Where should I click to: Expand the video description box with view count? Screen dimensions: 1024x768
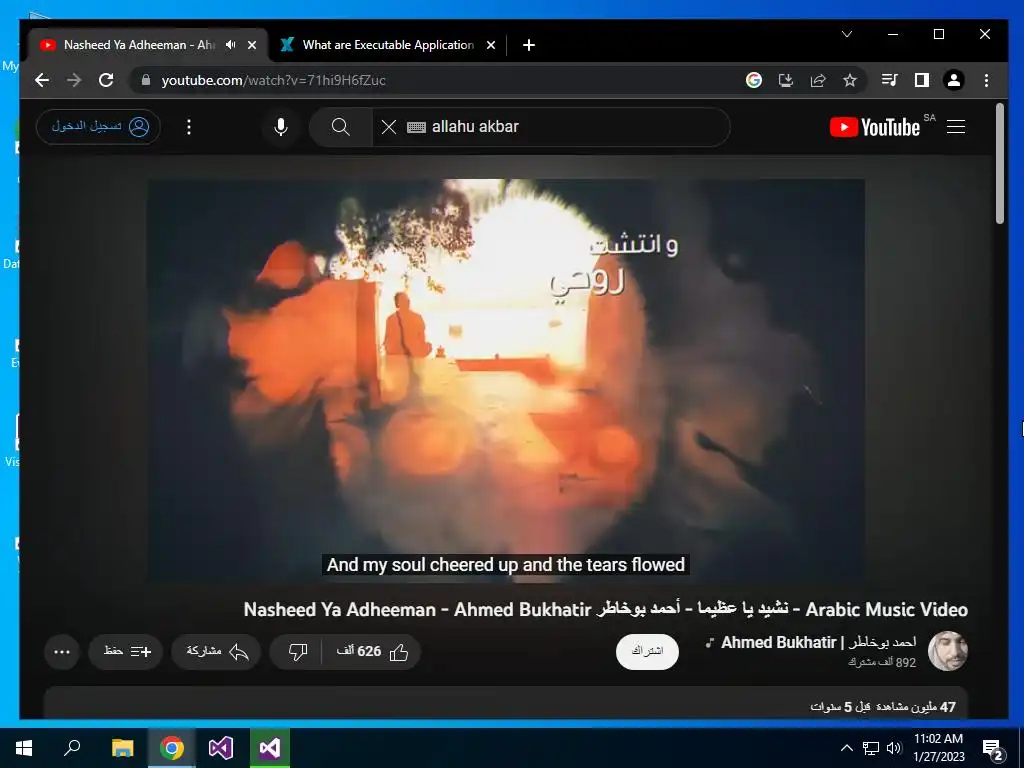[x=506, y=704]
